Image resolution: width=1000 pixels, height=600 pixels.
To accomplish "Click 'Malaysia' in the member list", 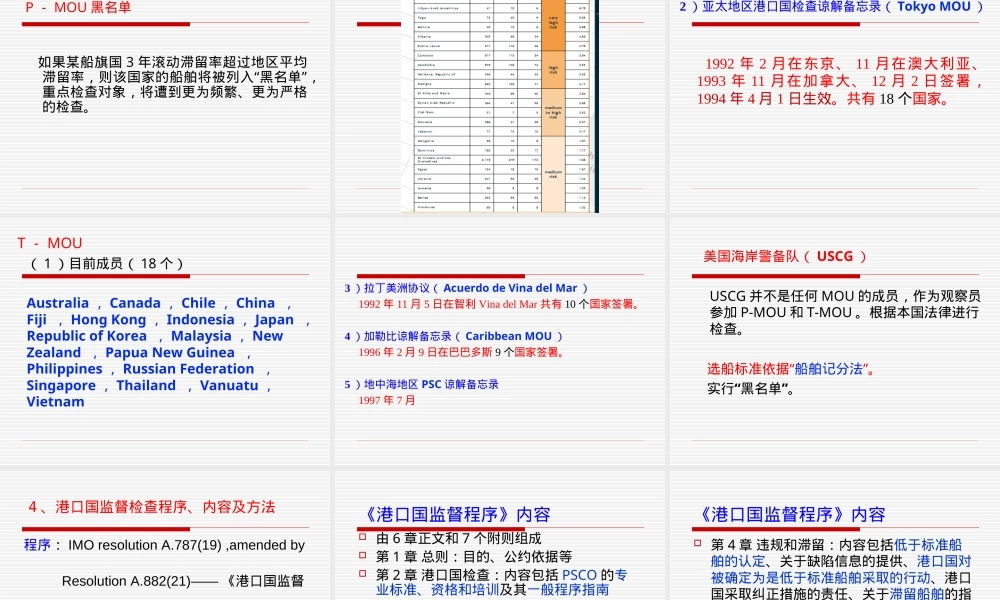I will point(201,336).
